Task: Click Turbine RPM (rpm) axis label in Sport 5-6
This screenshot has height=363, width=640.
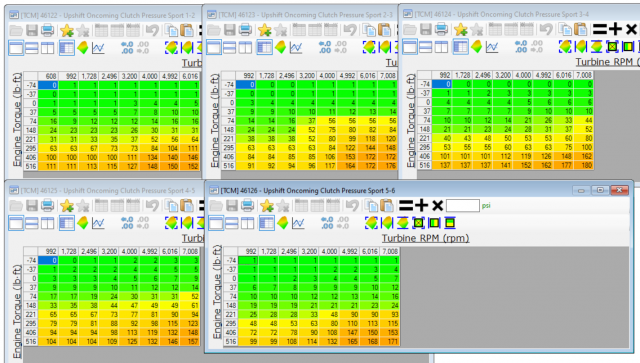Action: pyautogui.click(x=425, y=238)
